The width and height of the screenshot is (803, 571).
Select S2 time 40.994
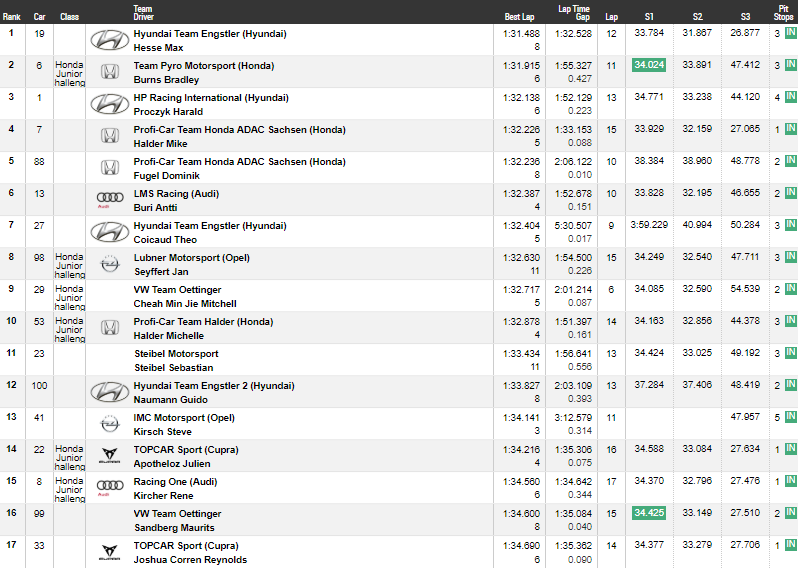click(x=697, y=225)
